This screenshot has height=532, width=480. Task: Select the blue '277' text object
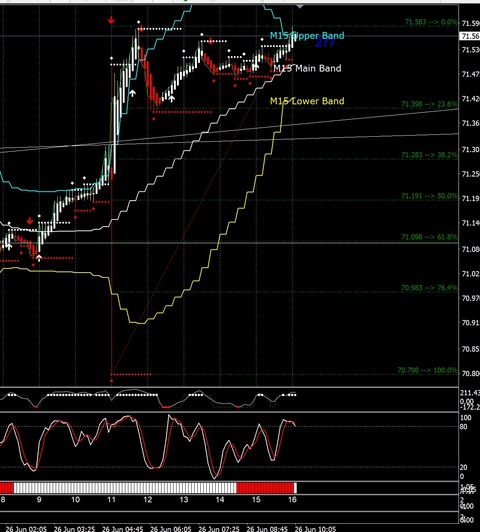tap(325, 43)
